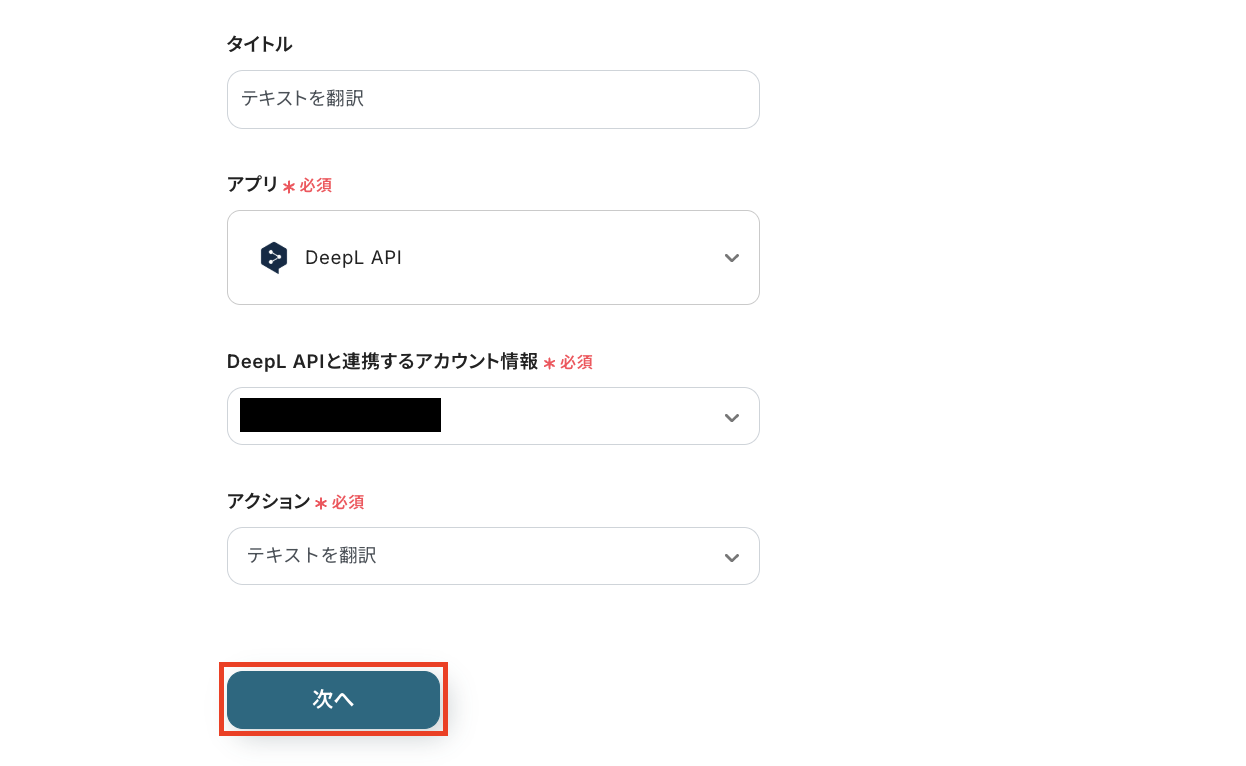Click inside the タイトル input field
1246x766 pixels.
[x=493, y=99]
